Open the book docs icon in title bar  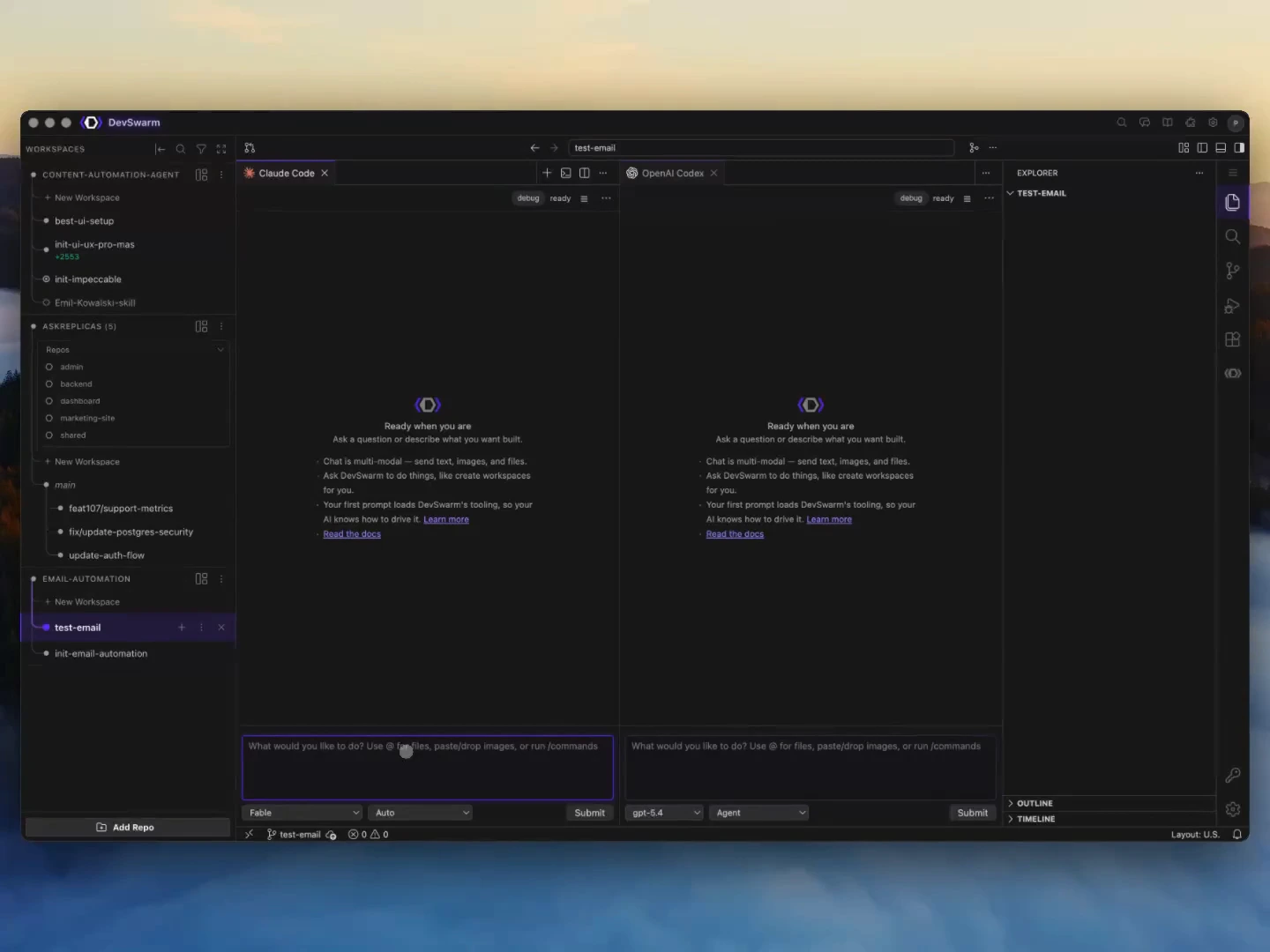(1168, 123)
